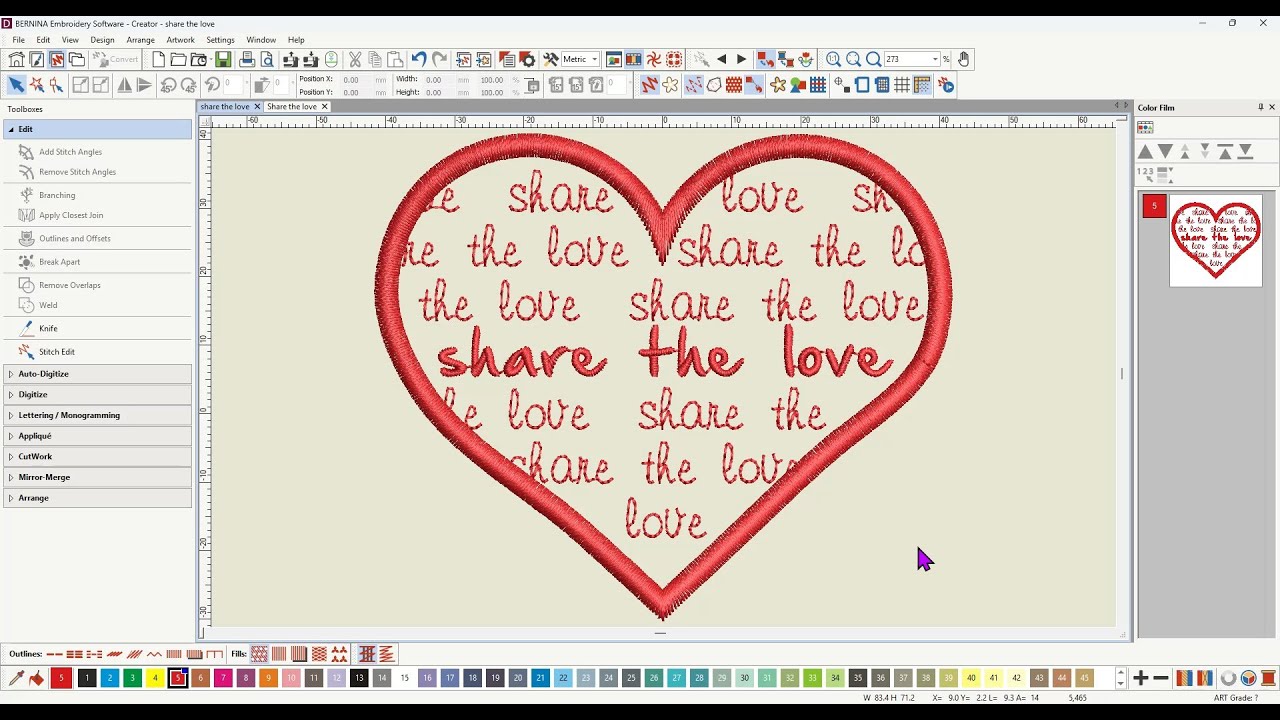Click Break Apart in Edit toolbox
The image size is (1280, 720).
click(59, 262)
